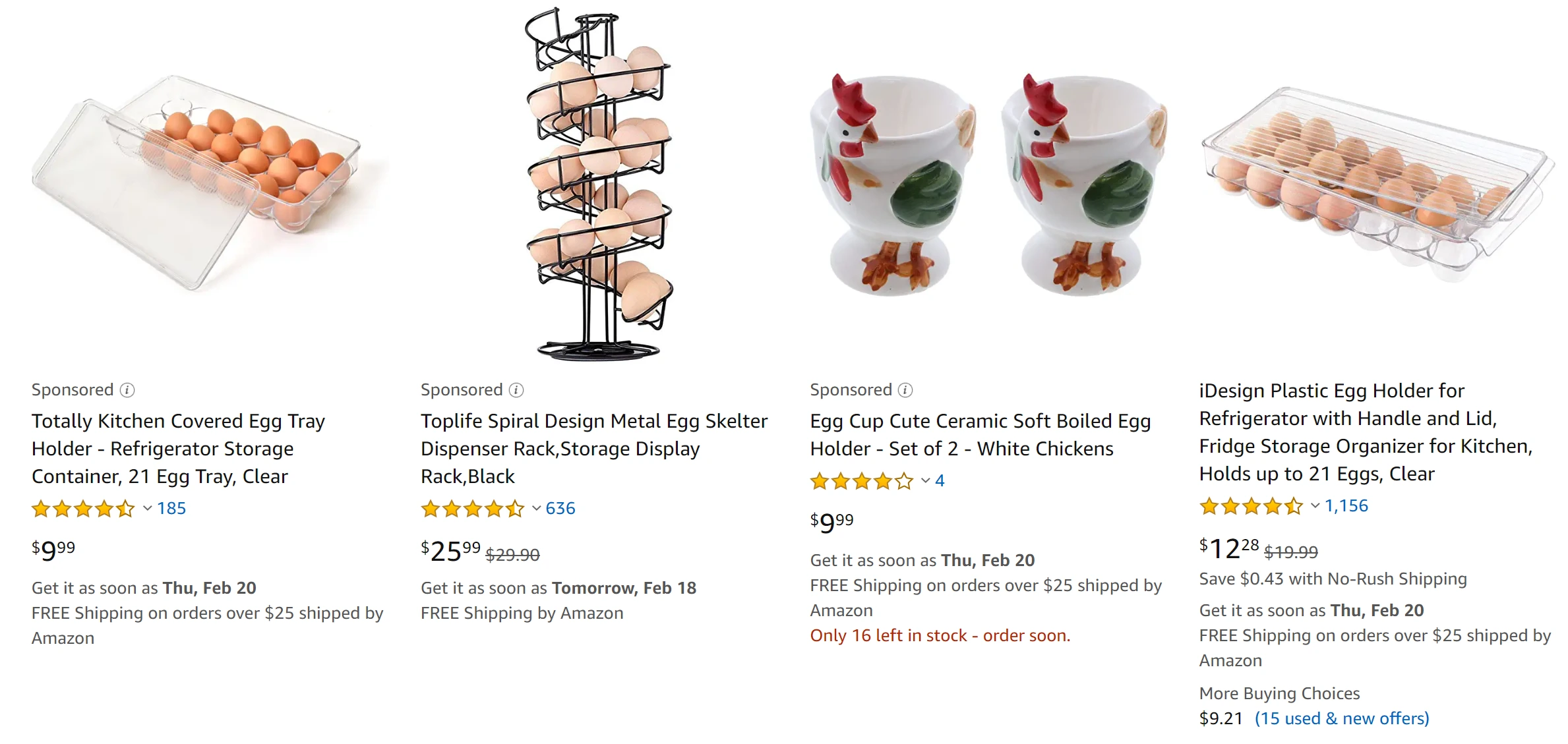Click the Sponsored info icon on Toplife listing
Image resolution: width=1568 pixels, height=744 pixels.
(516, 390)
